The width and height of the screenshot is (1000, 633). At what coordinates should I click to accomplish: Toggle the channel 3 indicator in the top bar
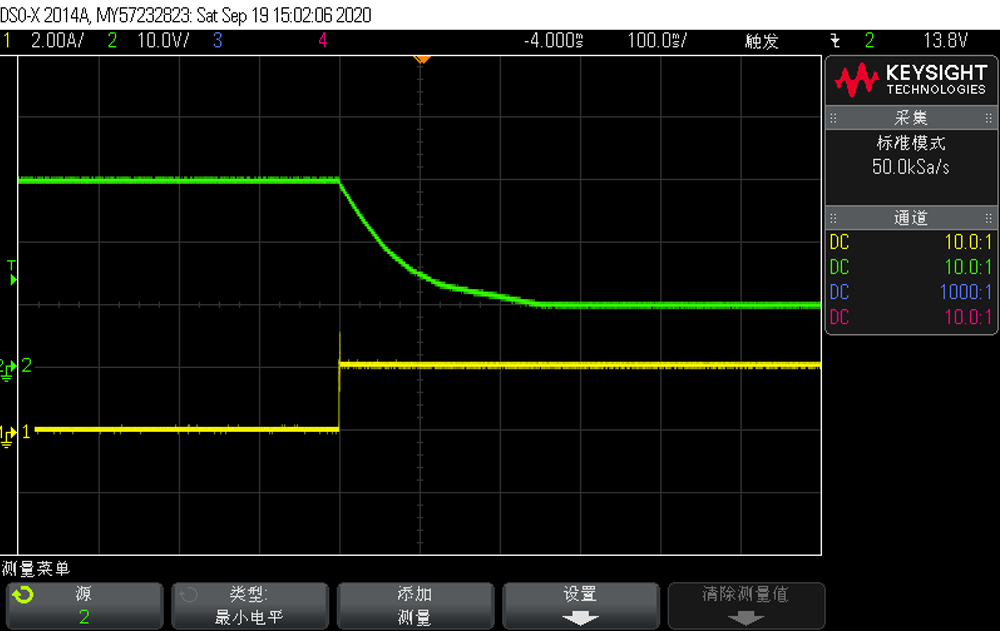(x=217, y=41)
